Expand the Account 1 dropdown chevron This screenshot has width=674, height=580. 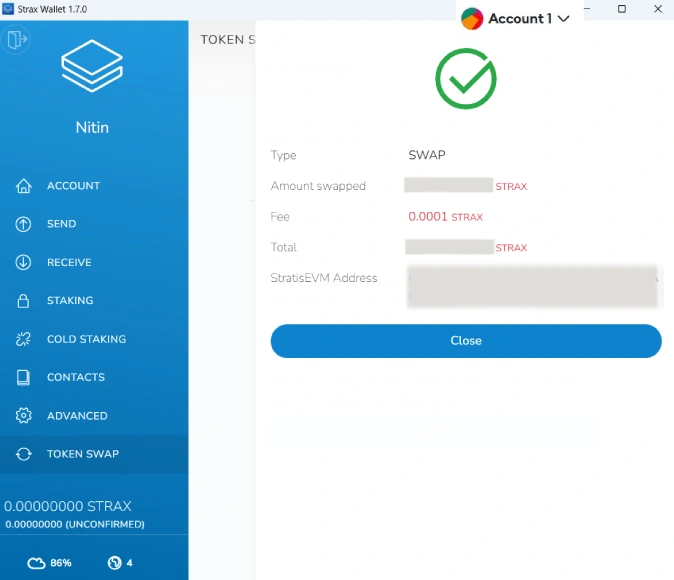pos(564,18)
